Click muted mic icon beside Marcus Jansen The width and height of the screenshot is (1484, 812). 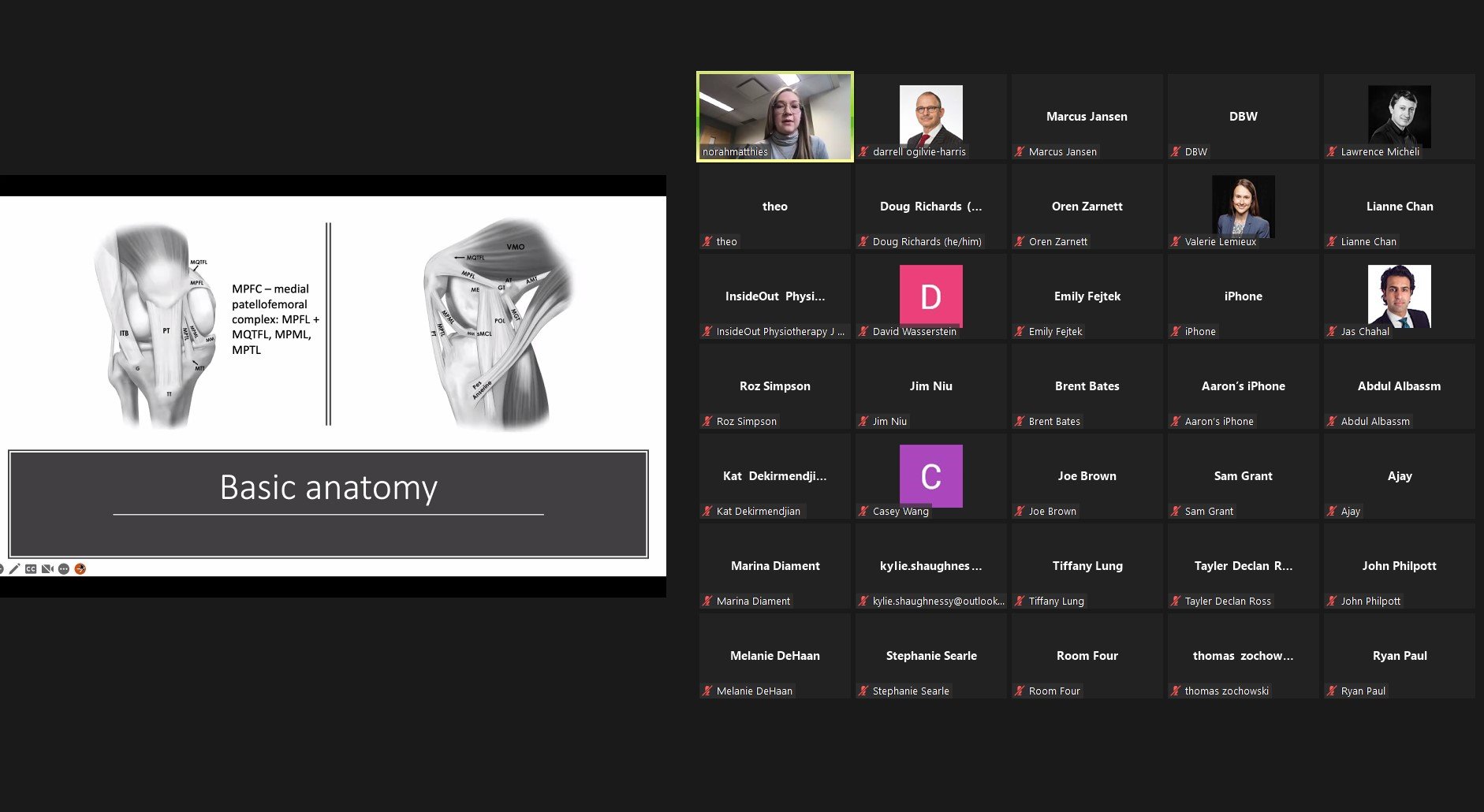pyautogui.click(x=1020, y=151)
